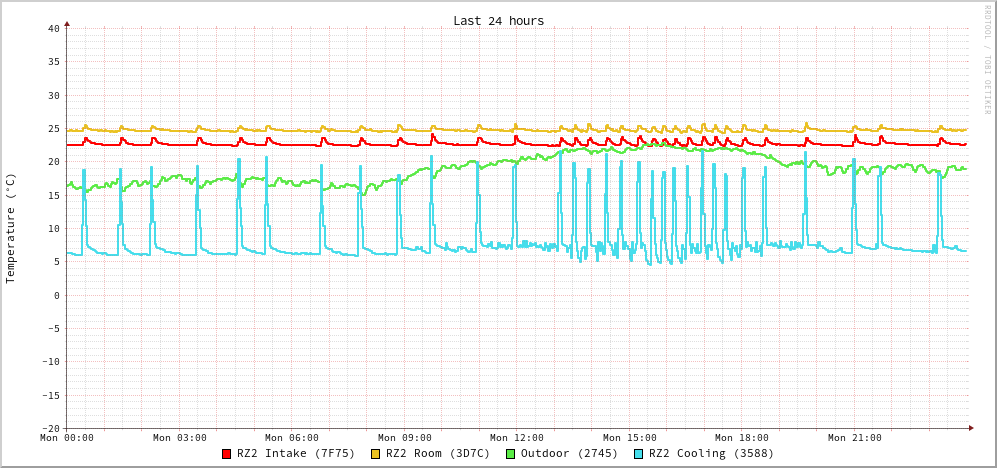Click the red RZ2 Intake legend swatch
This screenshot has height=468, width=997.
[227, 454]
